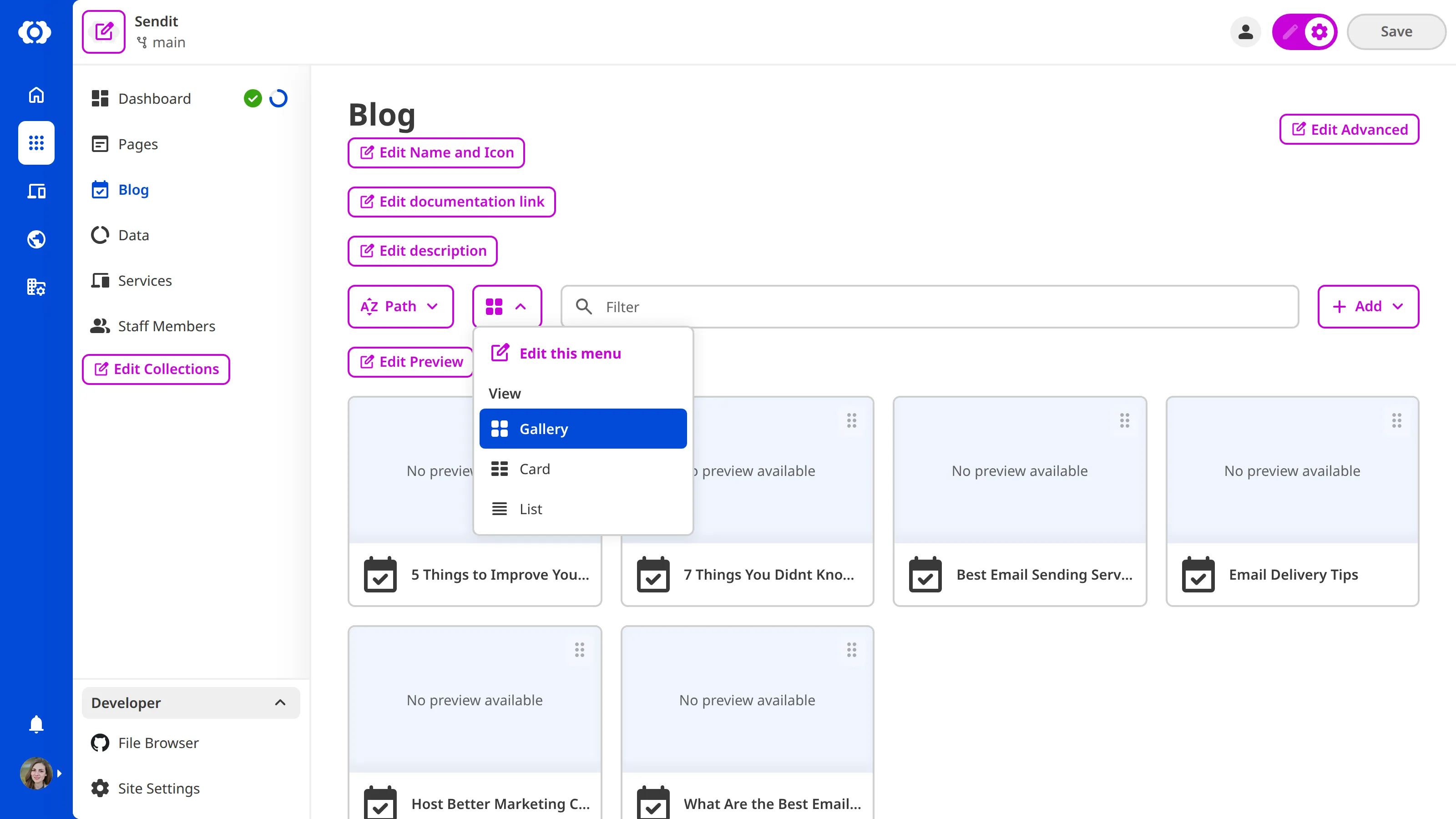The image size is (1456, 819).
Task: Open Edit Advanced
Action: [1349, 129]
